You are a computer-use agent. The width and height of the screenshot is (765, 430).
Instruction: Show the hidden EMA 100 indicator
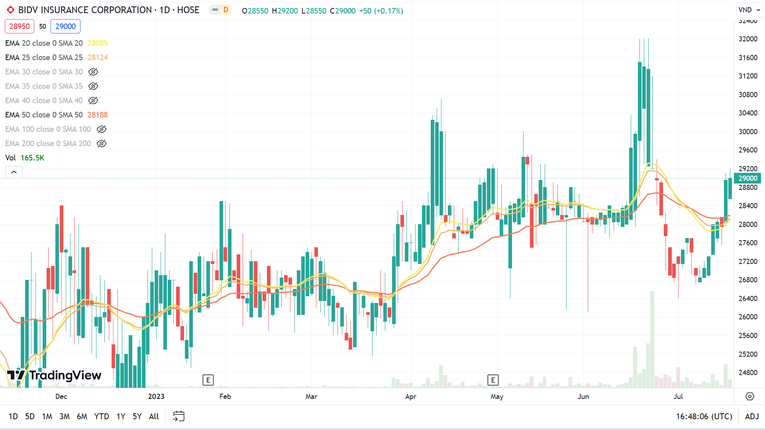(101, 129)
